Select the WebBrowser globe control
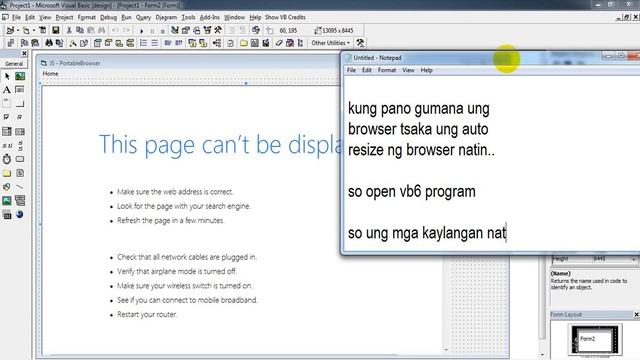 [x=20, y=214]
